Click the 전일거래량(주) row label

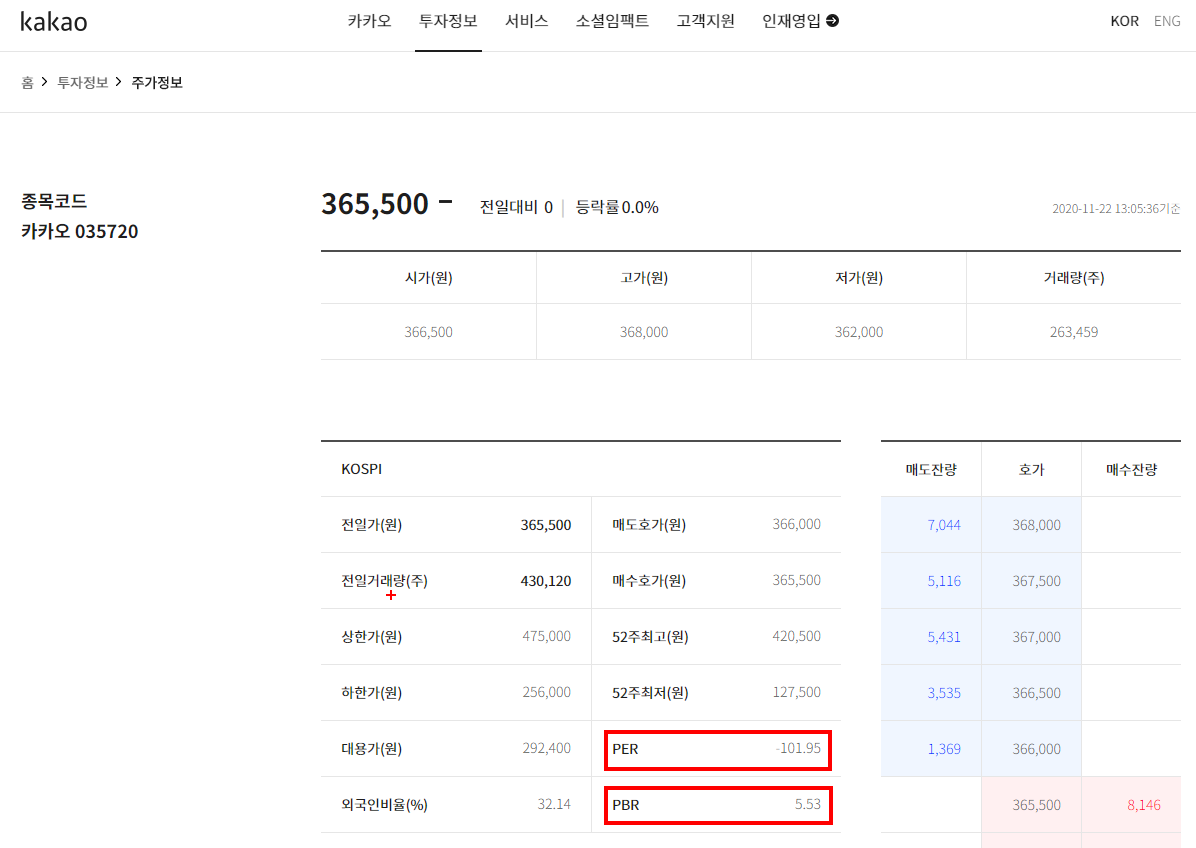click(384, 581)
